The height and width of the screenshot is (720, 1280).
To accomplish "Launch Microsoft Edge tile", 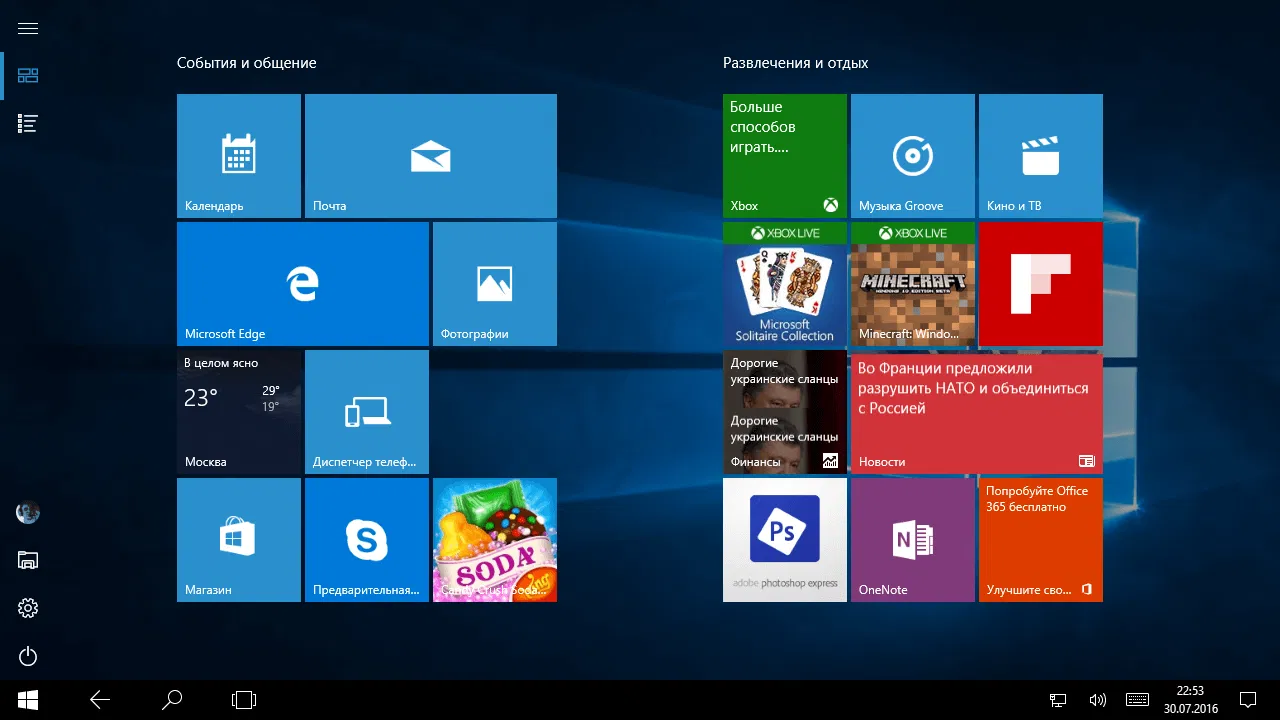I will click(x=302, y=283).
